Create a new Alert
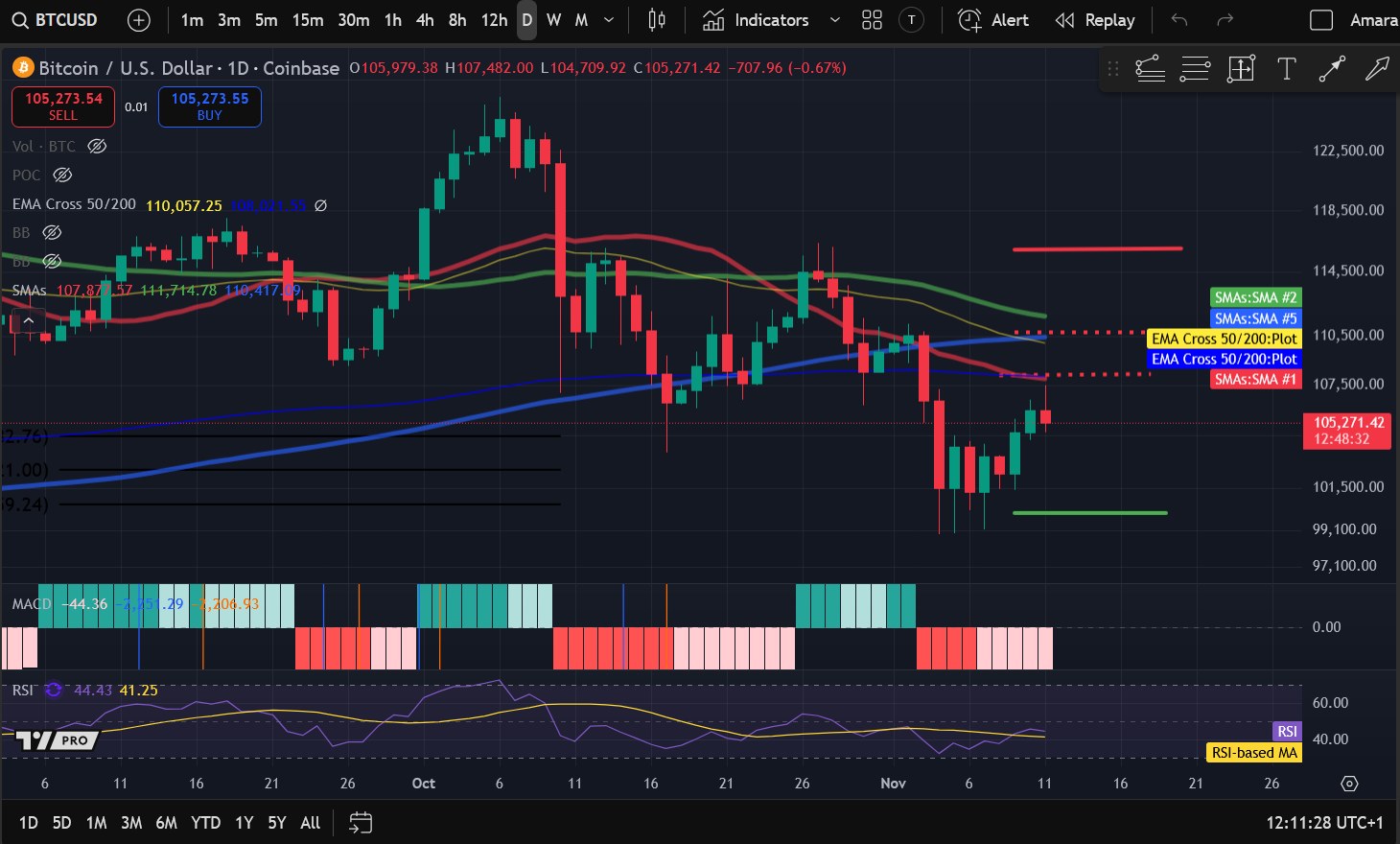The height and width of the screenshot is (844, 1400). 993,20
